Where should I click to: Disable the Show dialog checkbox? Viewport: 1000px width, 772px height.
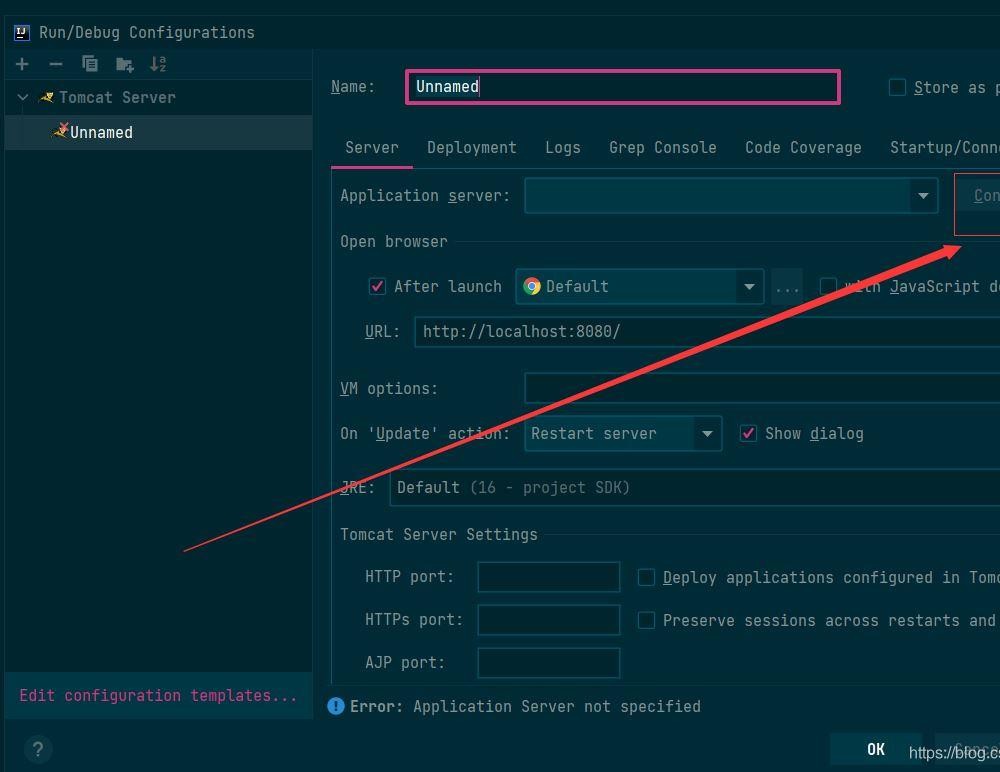tap(748, 433)
